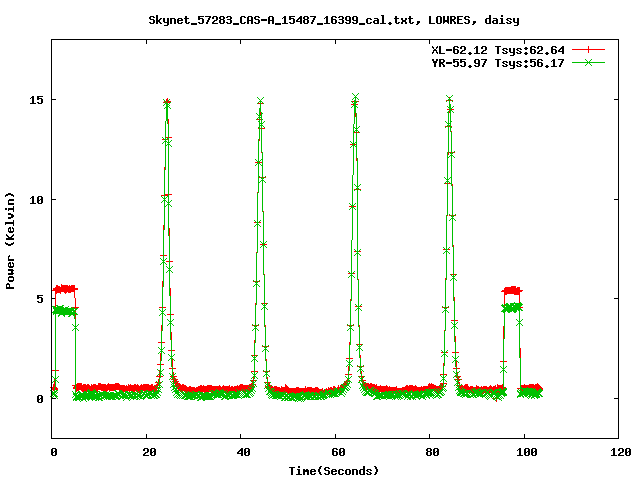640x480 pixels.
Task: Click the first peak top near 24 seconds
Action: coord(167,102)
